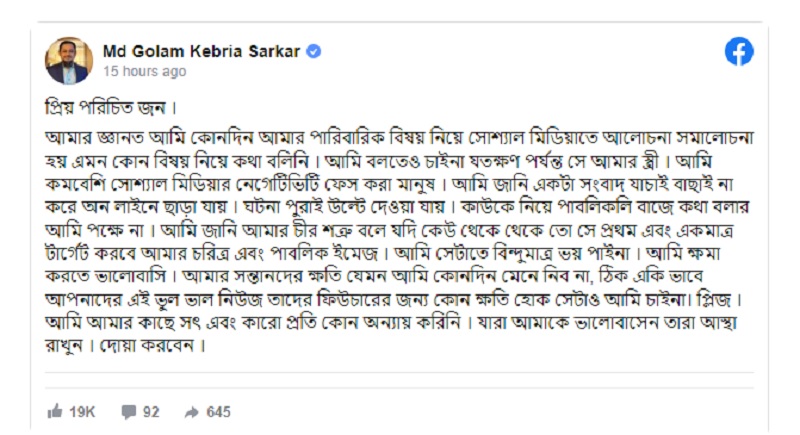
Task: Click the line starting 'টার্গেট করবে আমার'
Action: (x=382, y=253)
